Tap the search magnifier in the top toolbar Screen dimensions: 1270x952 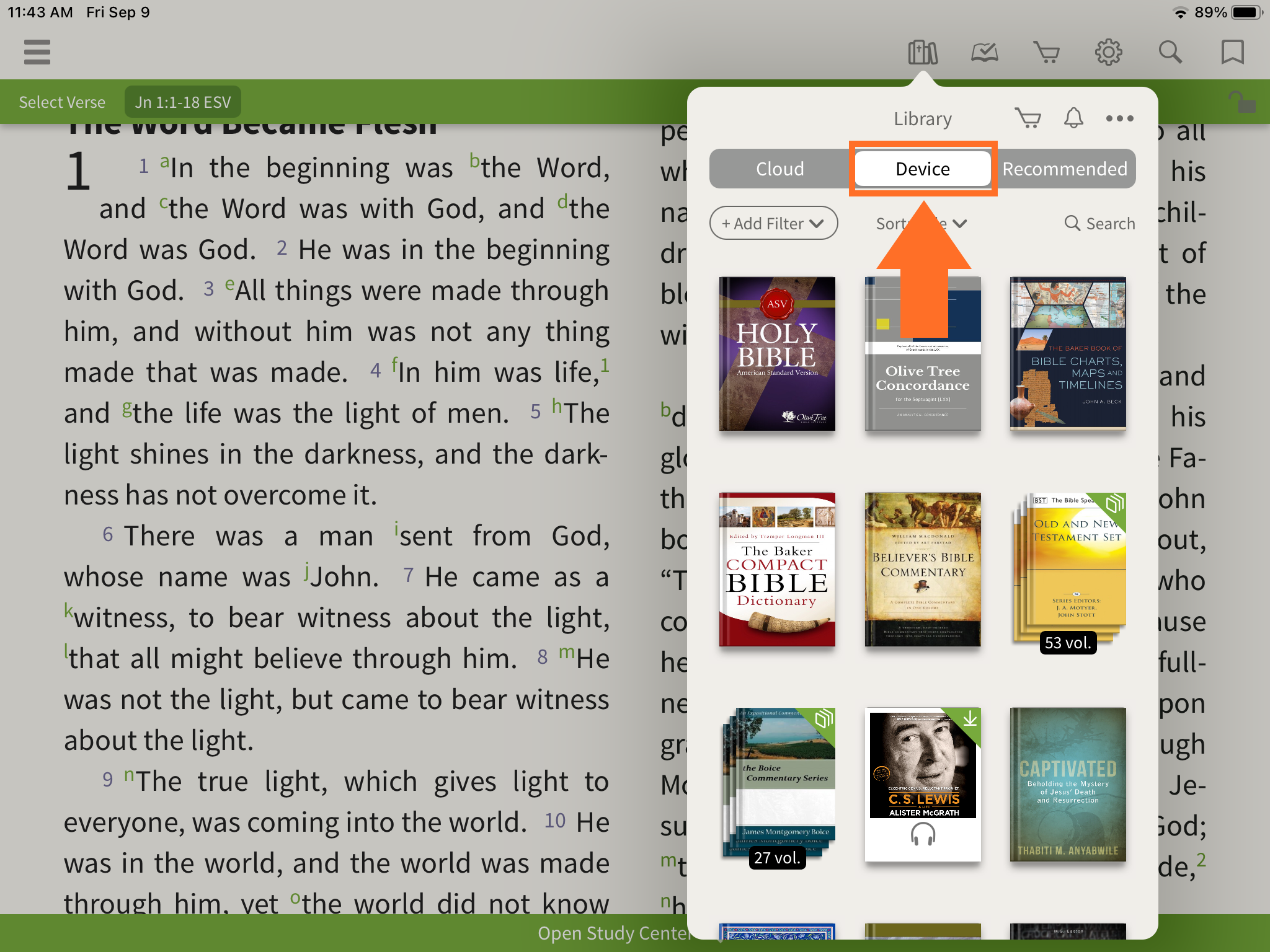pos(1171,53)
